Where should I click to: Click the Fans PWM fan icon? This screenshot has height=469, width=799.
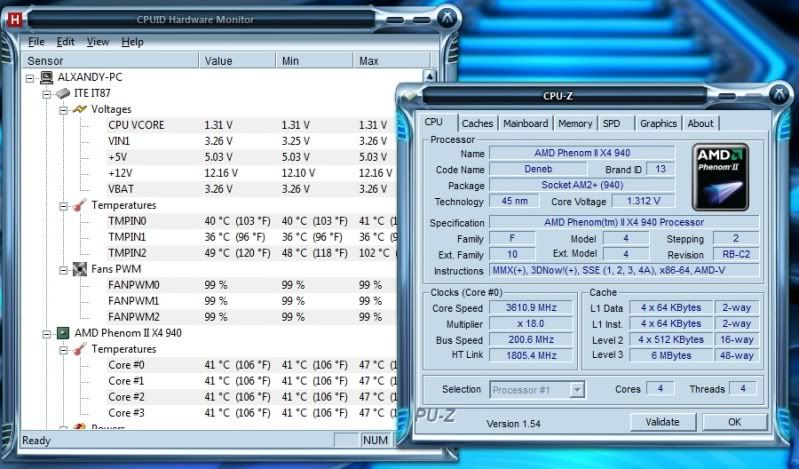pyautogui.click(x=79, y=269)
